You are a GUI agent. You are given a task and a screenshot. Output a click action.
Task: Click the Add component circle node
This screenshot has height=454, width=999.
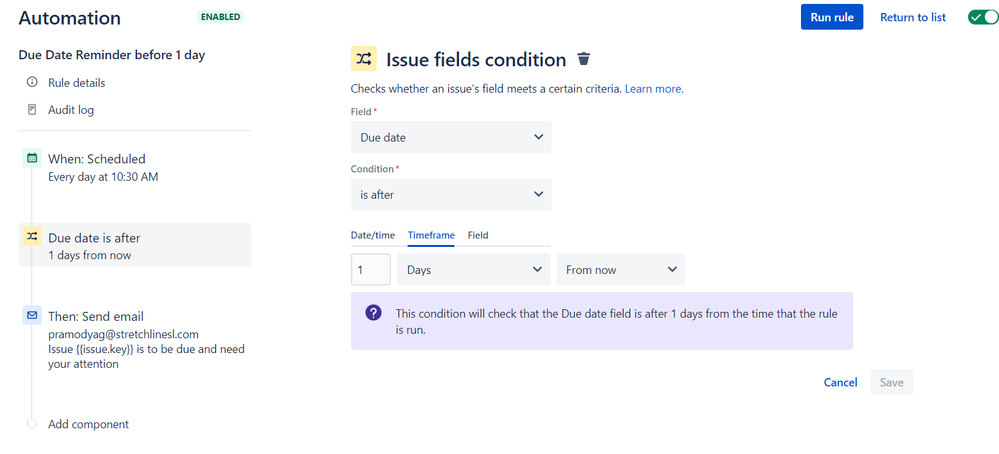point(32,423)
